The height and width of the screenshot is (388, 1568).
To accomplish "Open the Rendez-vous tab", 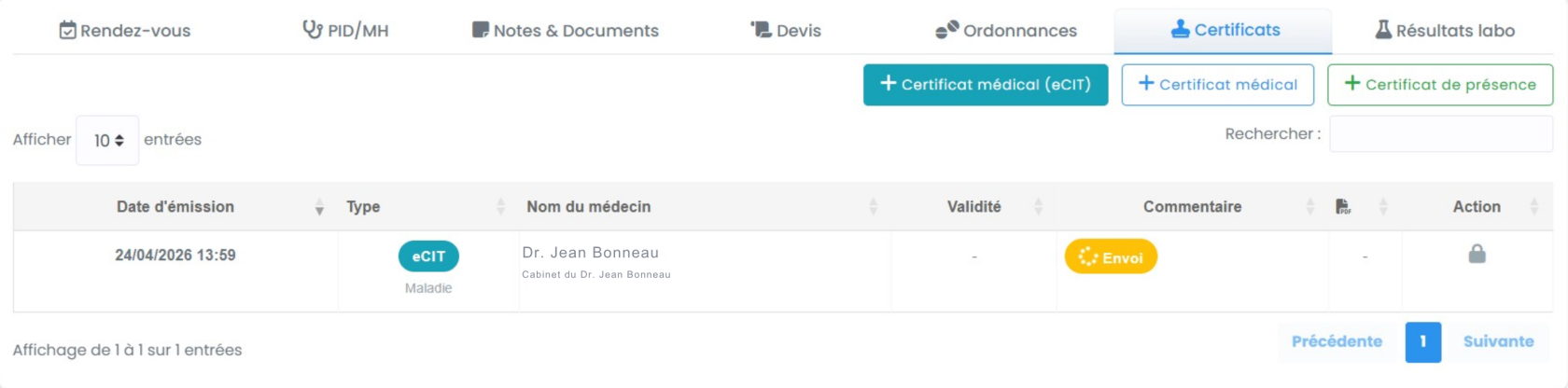I will click(x=125, y=31).
